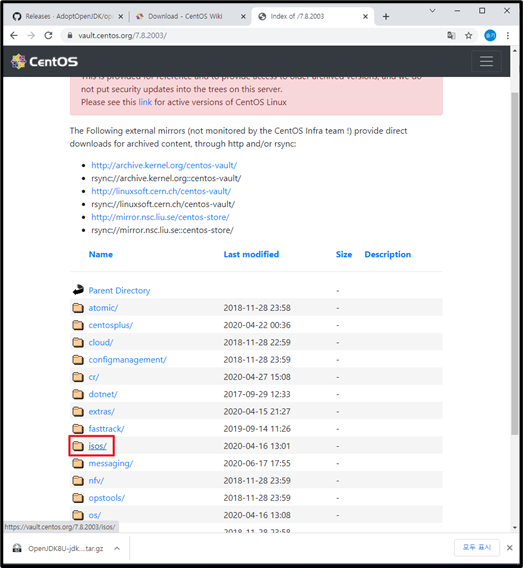Close the Releases AdoptOpenJDK tab
This screenshot has width=523, height=568.
click(x=121, y=16)
